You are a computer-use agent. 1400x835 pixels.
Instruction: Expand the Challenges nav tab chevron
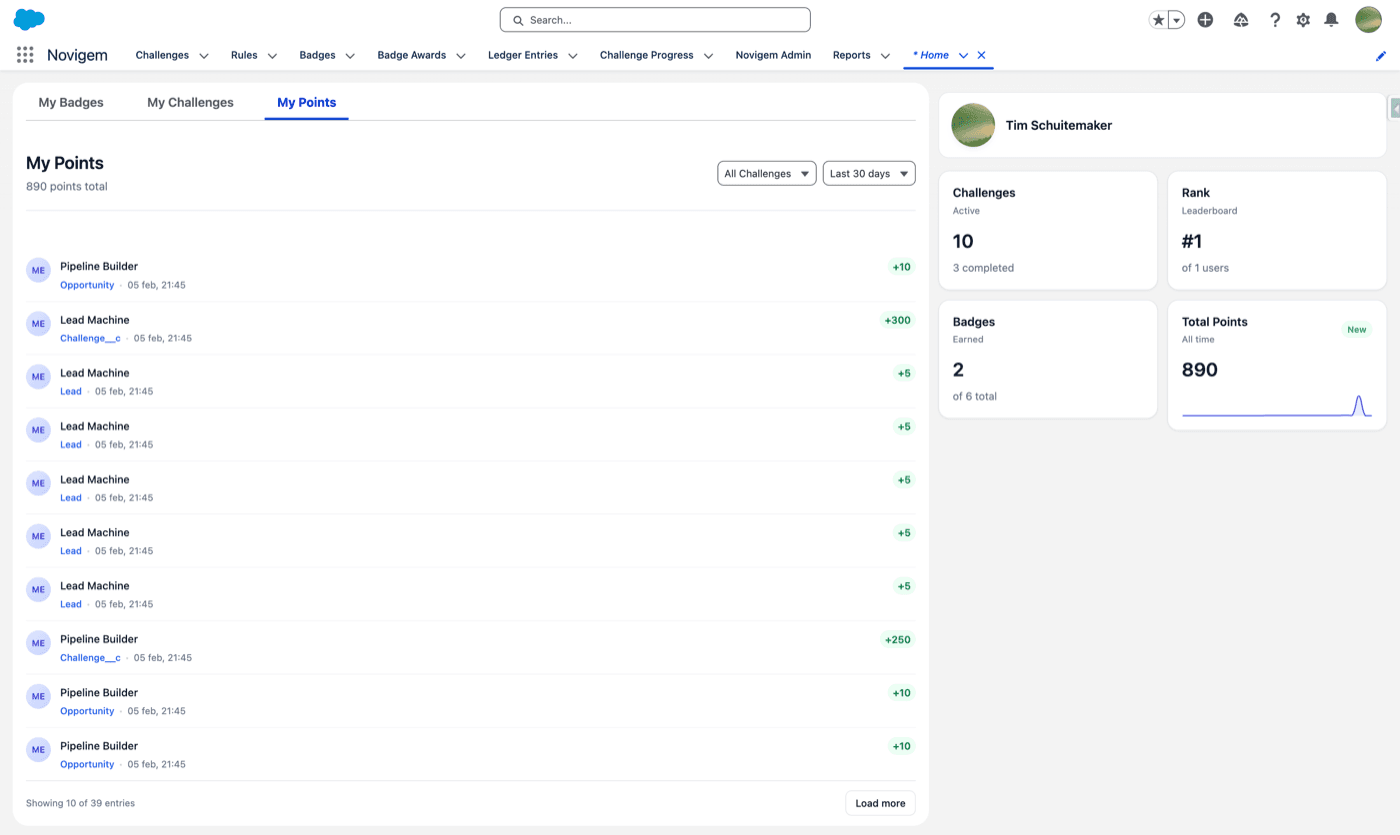[x=204, y=56]
